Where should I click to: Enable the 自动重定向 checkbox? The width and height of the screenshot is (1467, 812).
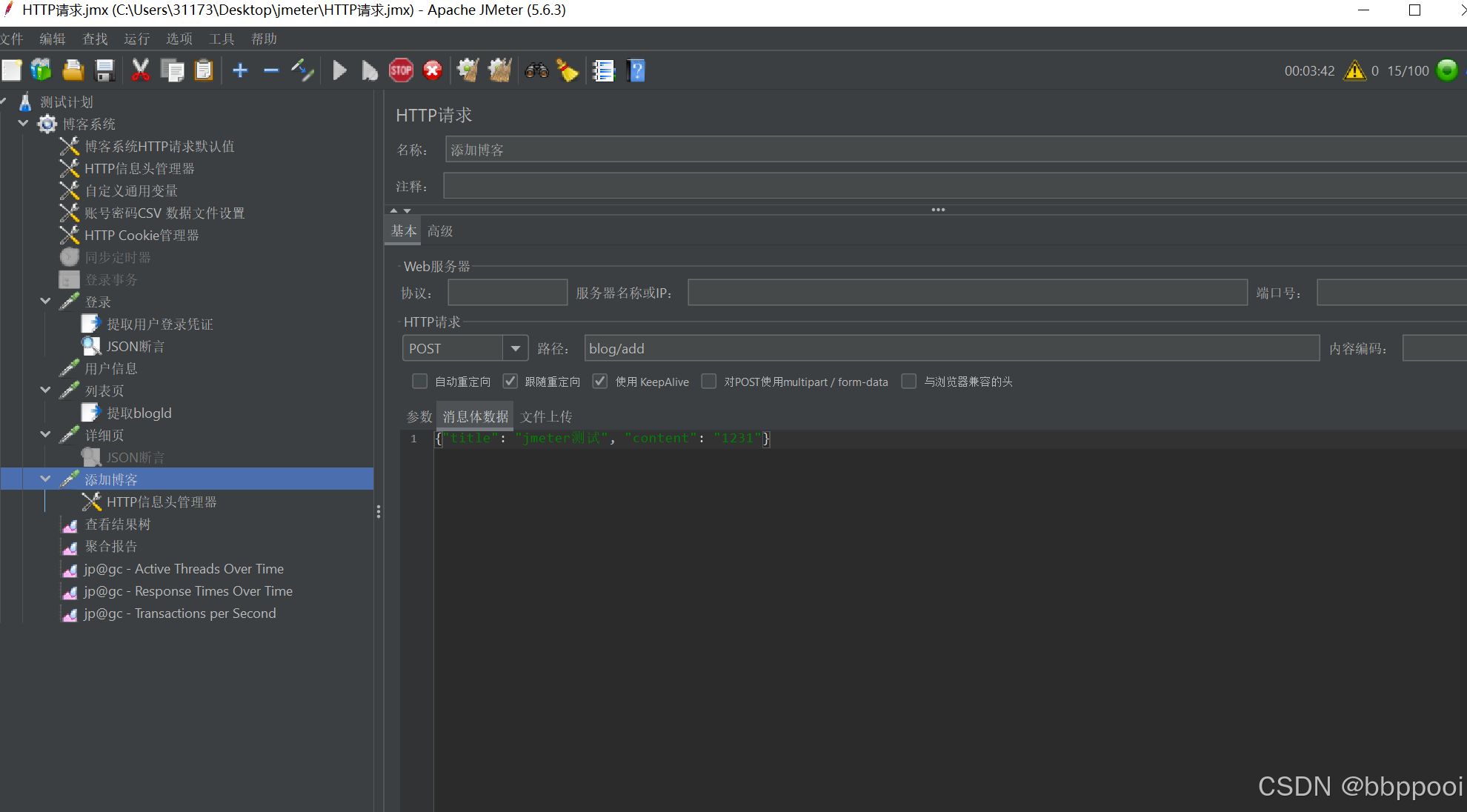tap(420, 382)
